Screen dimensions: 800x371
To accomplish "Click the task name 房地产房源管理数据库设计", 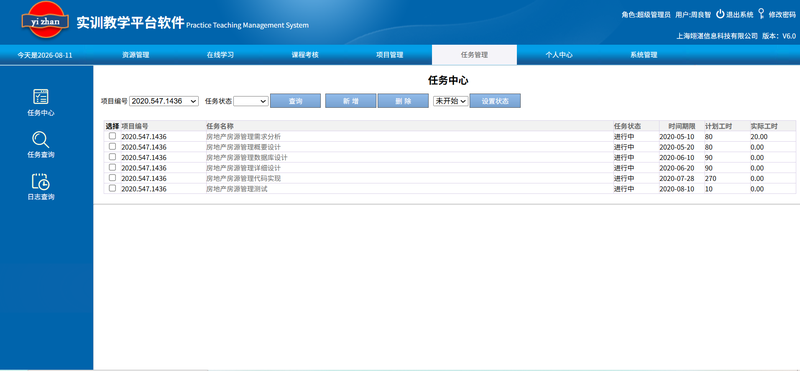I will 247,157.
